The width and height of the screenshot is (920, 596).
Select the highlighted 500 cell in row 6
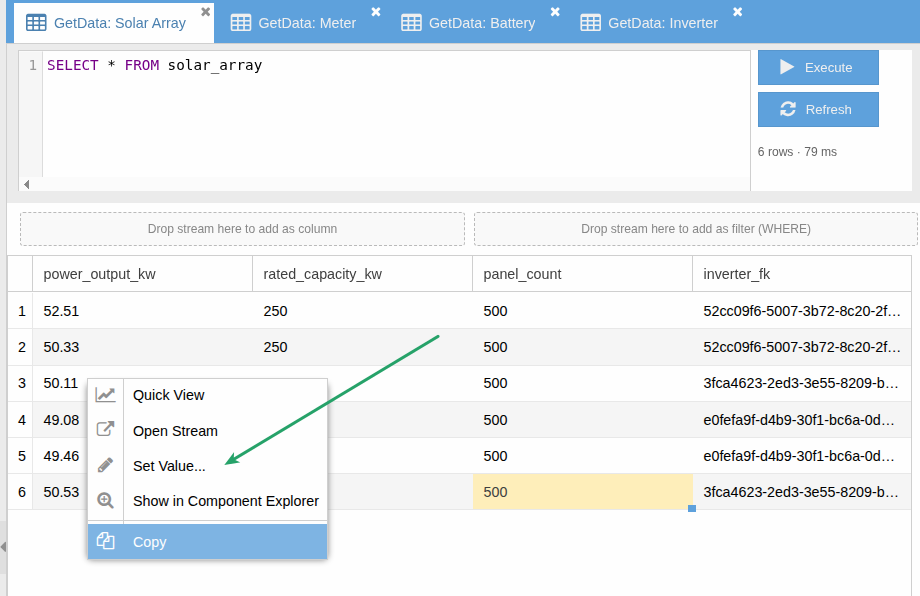tap(583, 492)
